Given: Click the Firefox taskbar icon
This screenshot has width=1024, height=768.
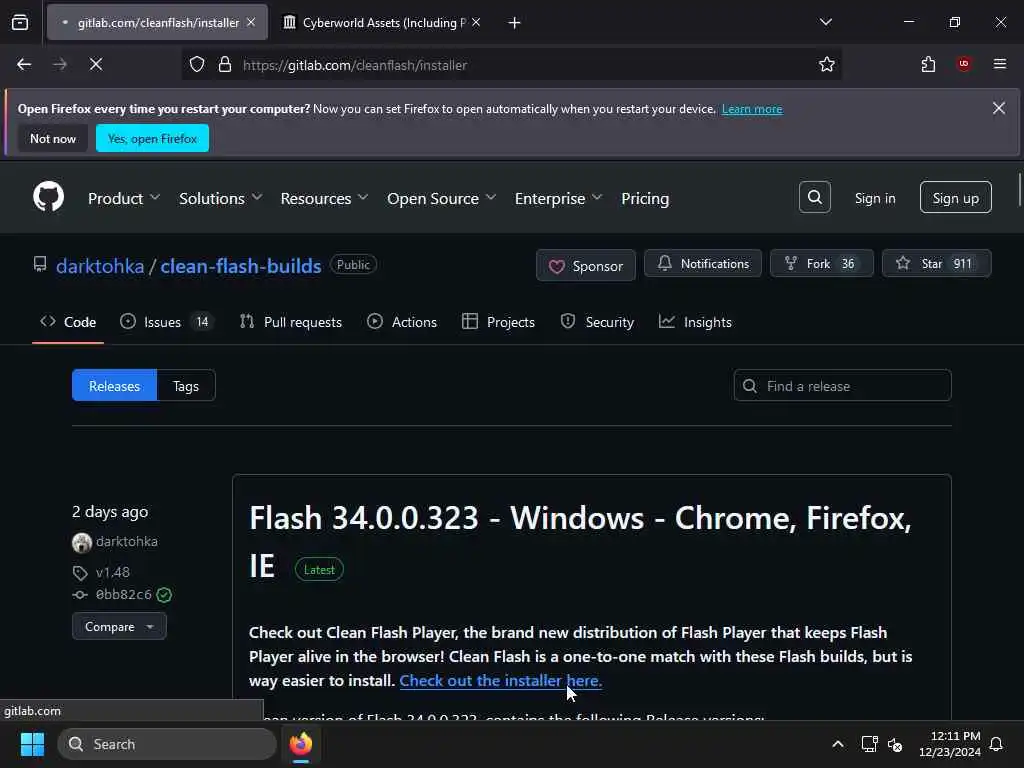Looking at the screenshot, I should (x=301, y=744).
